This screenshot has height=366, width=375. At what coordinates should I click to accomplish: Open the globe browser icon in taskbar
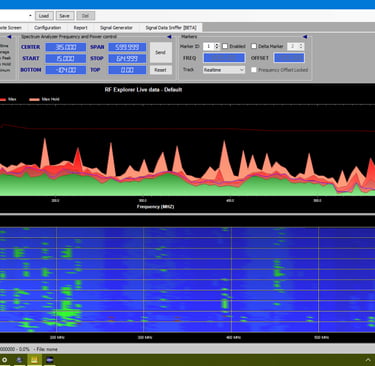click(x=19, y=360)
